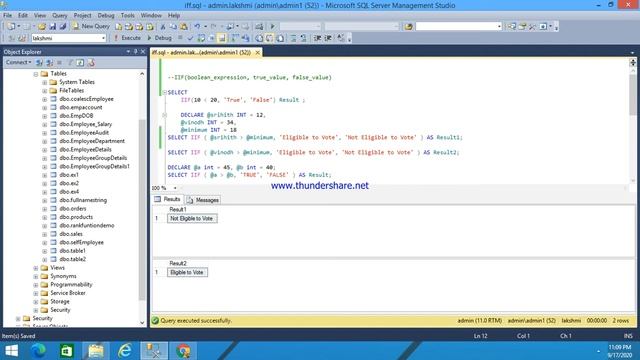
Task: Select dbo.coalescEmployee table
Action: (86, 99)
